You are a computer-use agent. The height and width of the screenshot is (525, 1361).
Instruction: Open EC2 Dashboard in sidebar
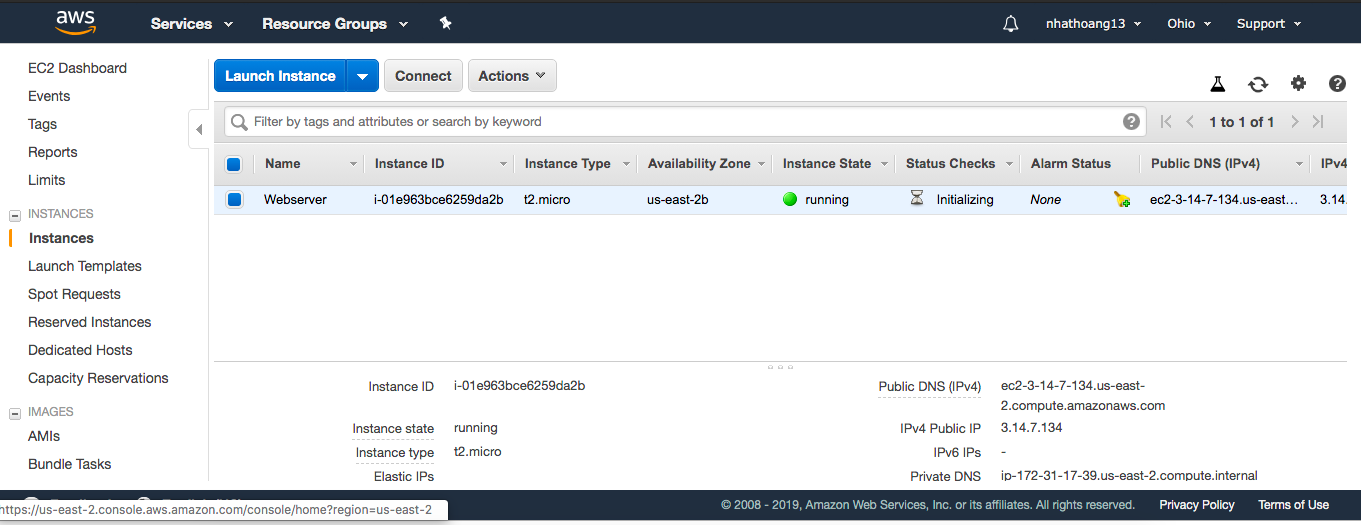click(77, 68)
